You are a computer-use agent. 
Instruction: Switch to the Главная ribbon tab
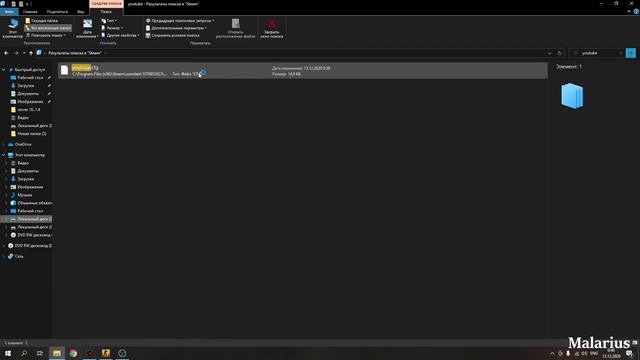30,12
